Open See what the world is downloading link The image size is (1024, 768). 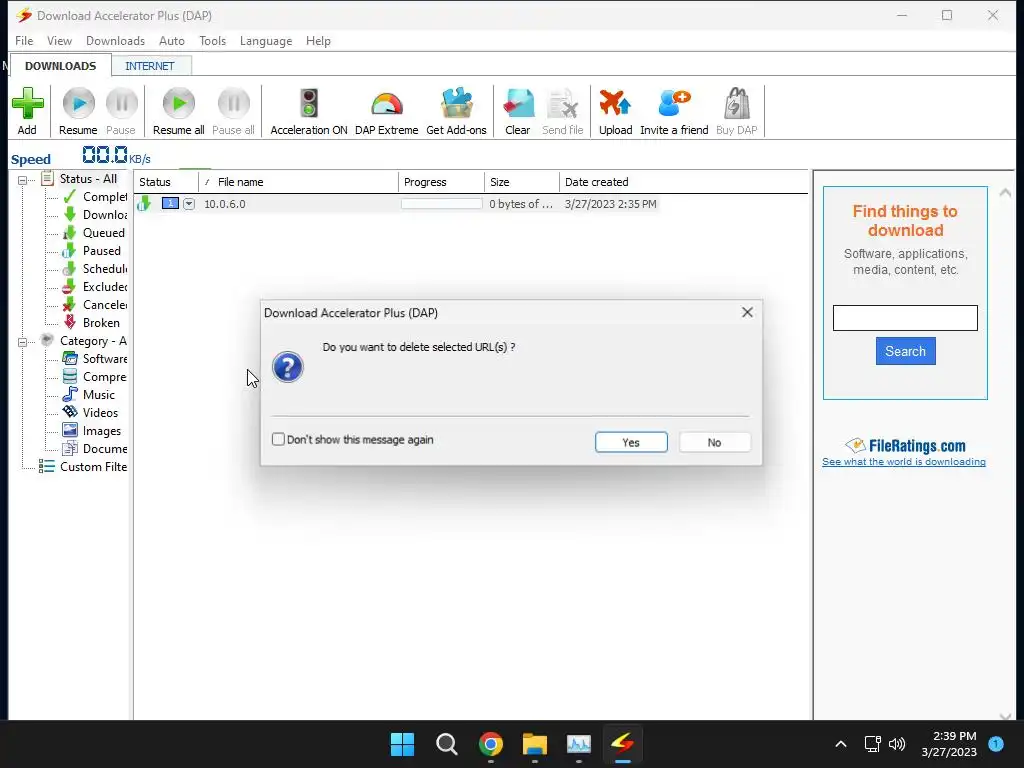[x=904, y=462]
